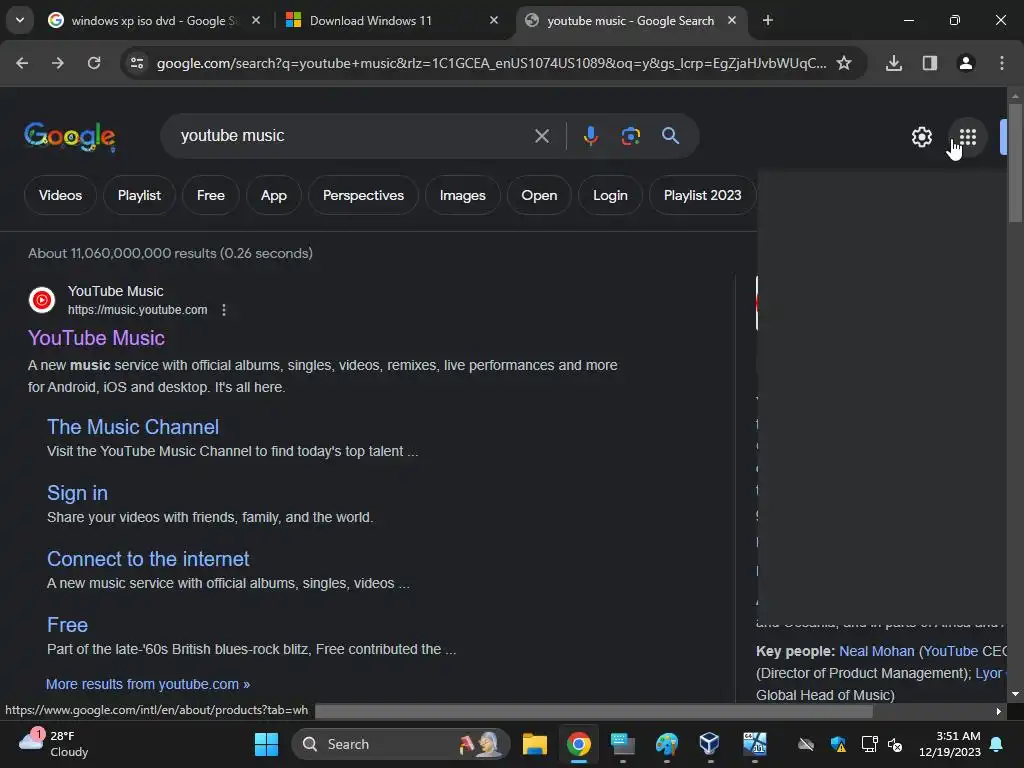Click More results from youtube.com link
This screenshot has height=768, width=1024.
148,684
